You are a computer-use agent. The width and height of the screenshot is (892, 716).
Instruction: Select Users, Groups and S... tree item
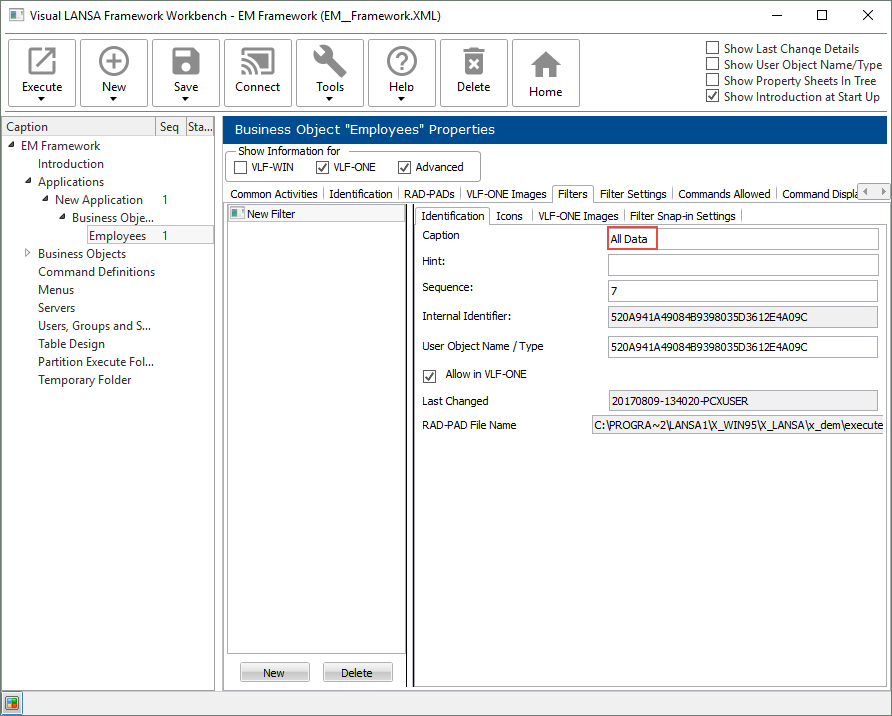point(94,326)
